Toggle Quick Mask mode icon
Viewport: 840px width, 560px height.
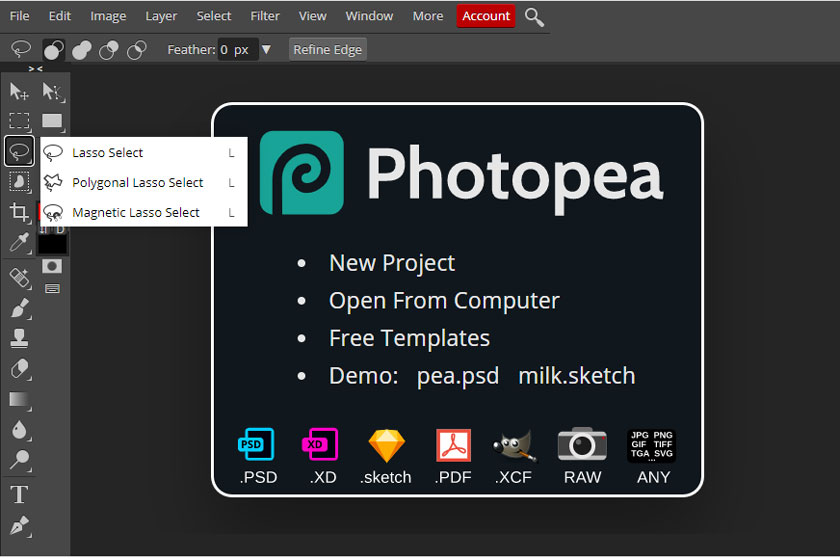click(x=52, y=266)
